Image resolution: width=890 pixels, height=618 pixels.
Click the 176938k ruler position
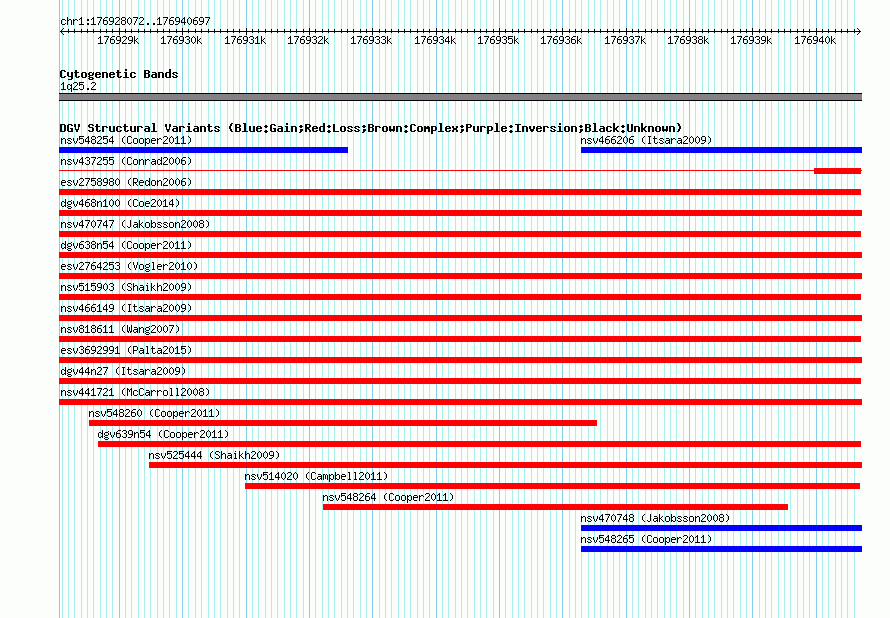pyautogui.click(x=689, y=40)
